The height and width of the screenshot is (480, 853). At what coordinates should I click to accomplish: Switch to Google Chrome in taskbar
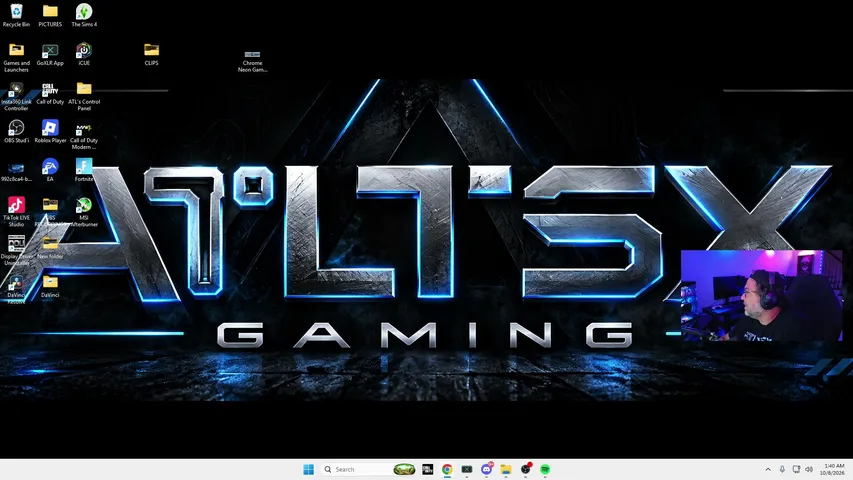[x=447, y=469]
